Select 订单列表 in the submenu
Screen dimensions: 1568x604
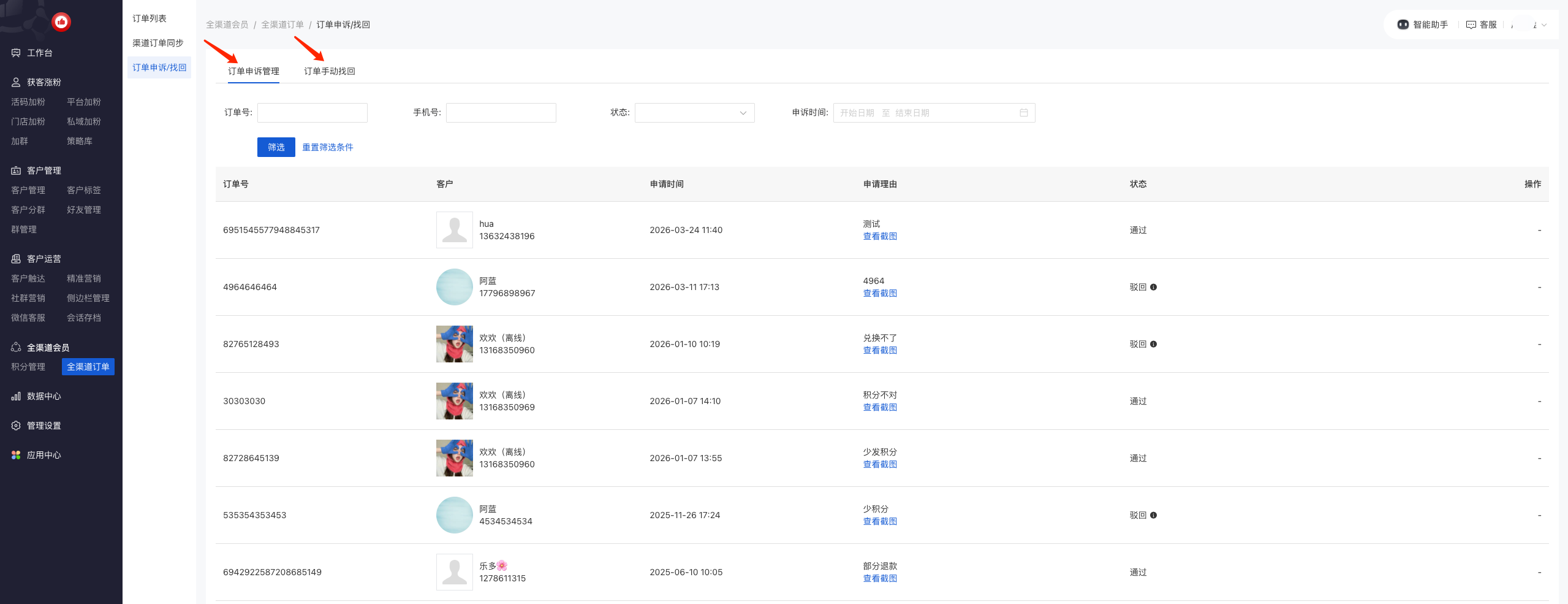pos(150,18)
